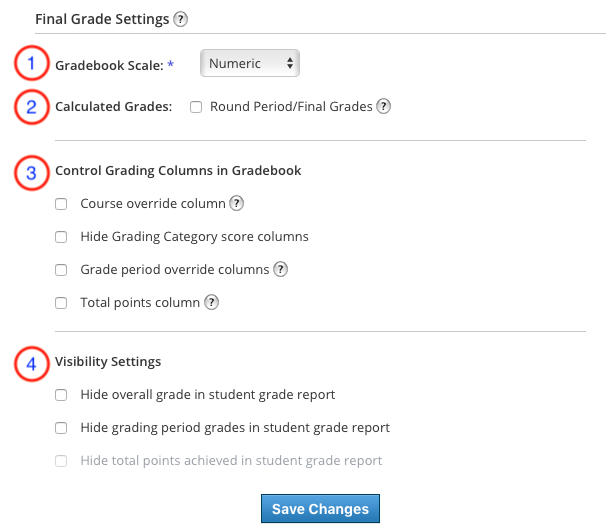613x532 pixels.
Task: Click the Gradebook Scale label text
Action: 108,64
